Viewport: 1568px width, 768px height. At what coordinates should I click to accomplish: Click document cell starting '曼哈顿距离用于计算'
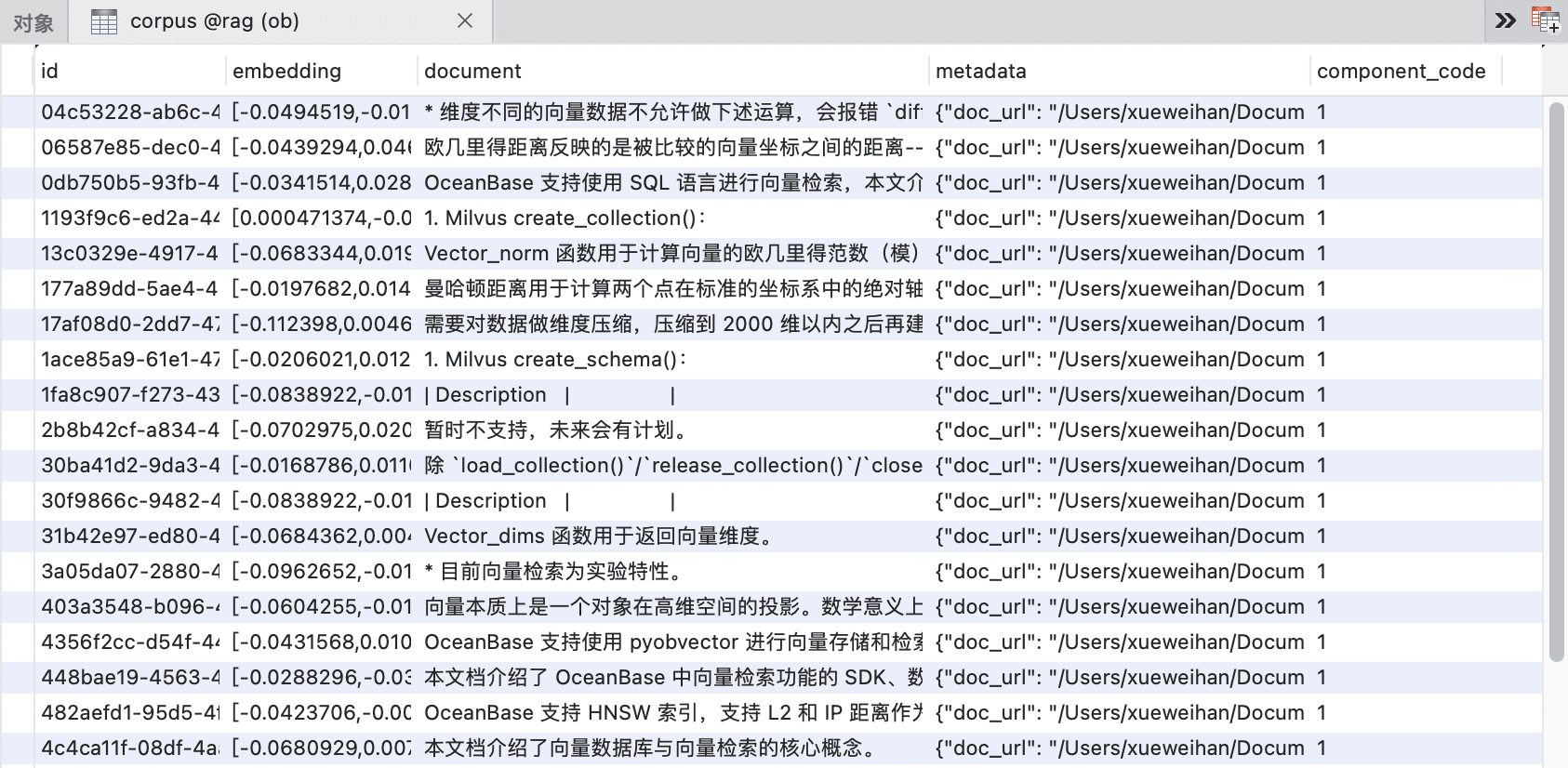673,288
